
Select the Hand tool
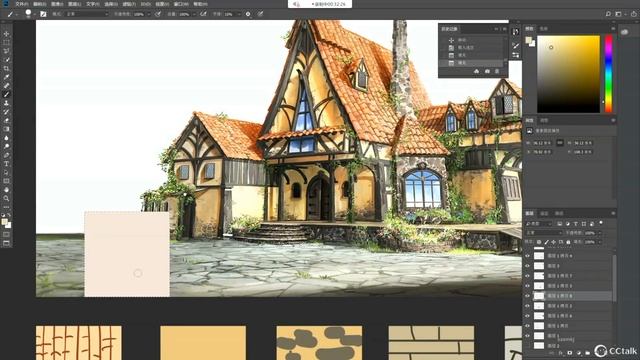6,190
